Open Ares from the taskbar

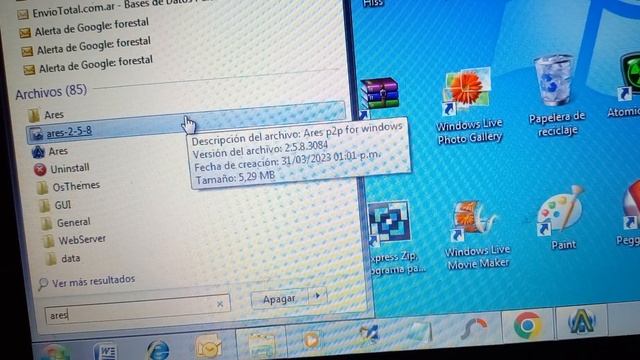[581, 322]
